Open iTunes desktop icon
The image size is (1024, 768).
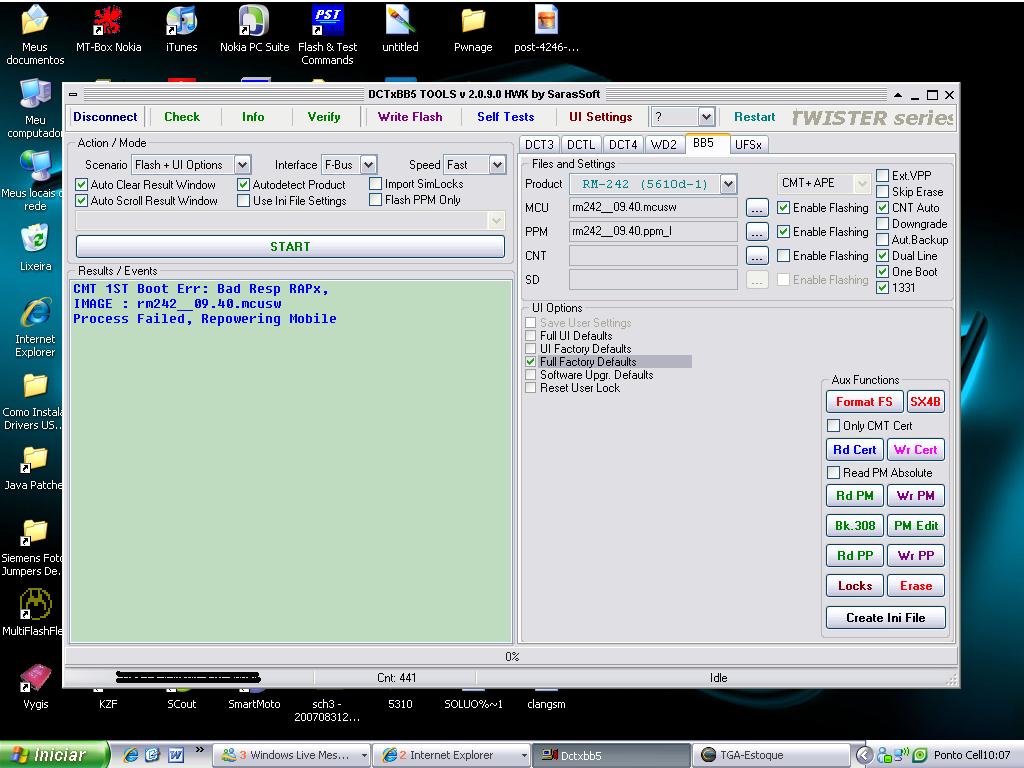click(x=181, y=29)
